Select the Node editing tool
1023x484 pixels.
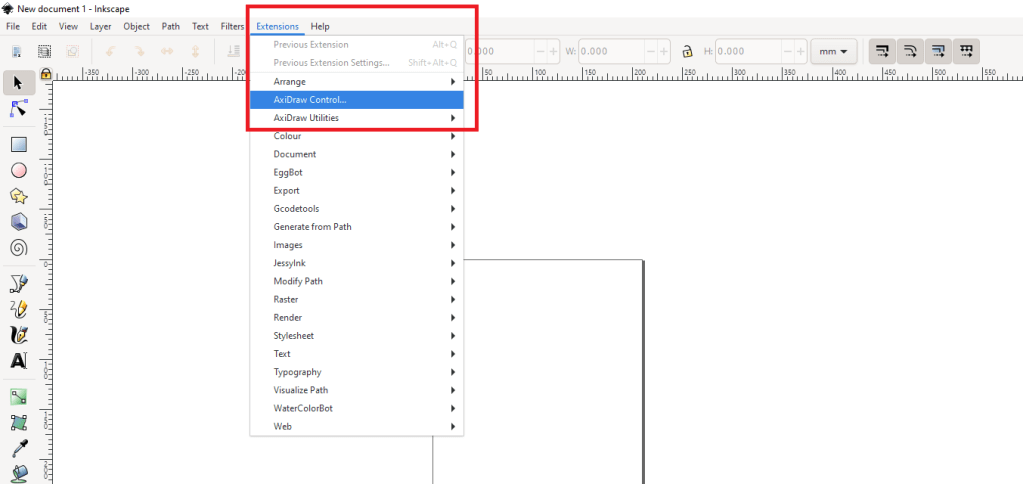click(x=18, y=109)
